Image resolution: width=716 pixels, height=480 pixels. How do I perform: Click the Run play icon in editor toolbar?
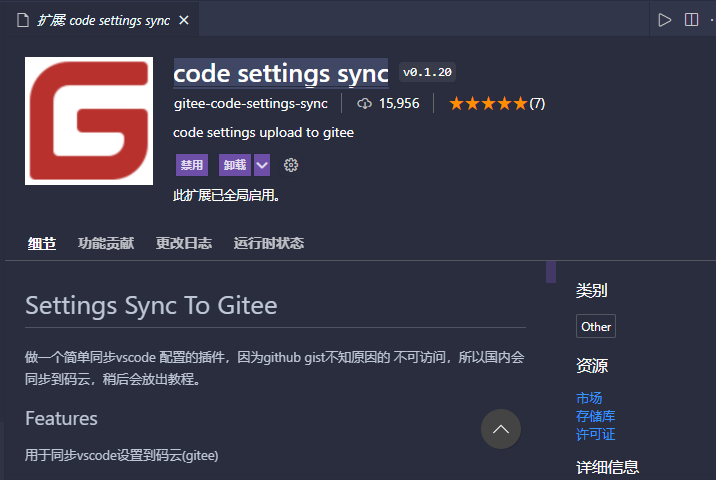(664, 20)
